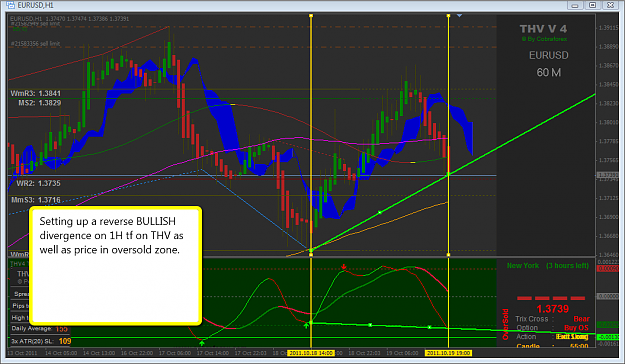Click the red down arrow signal in indicator window
This screenshot has height=364, width=625.
coord(344,266)
